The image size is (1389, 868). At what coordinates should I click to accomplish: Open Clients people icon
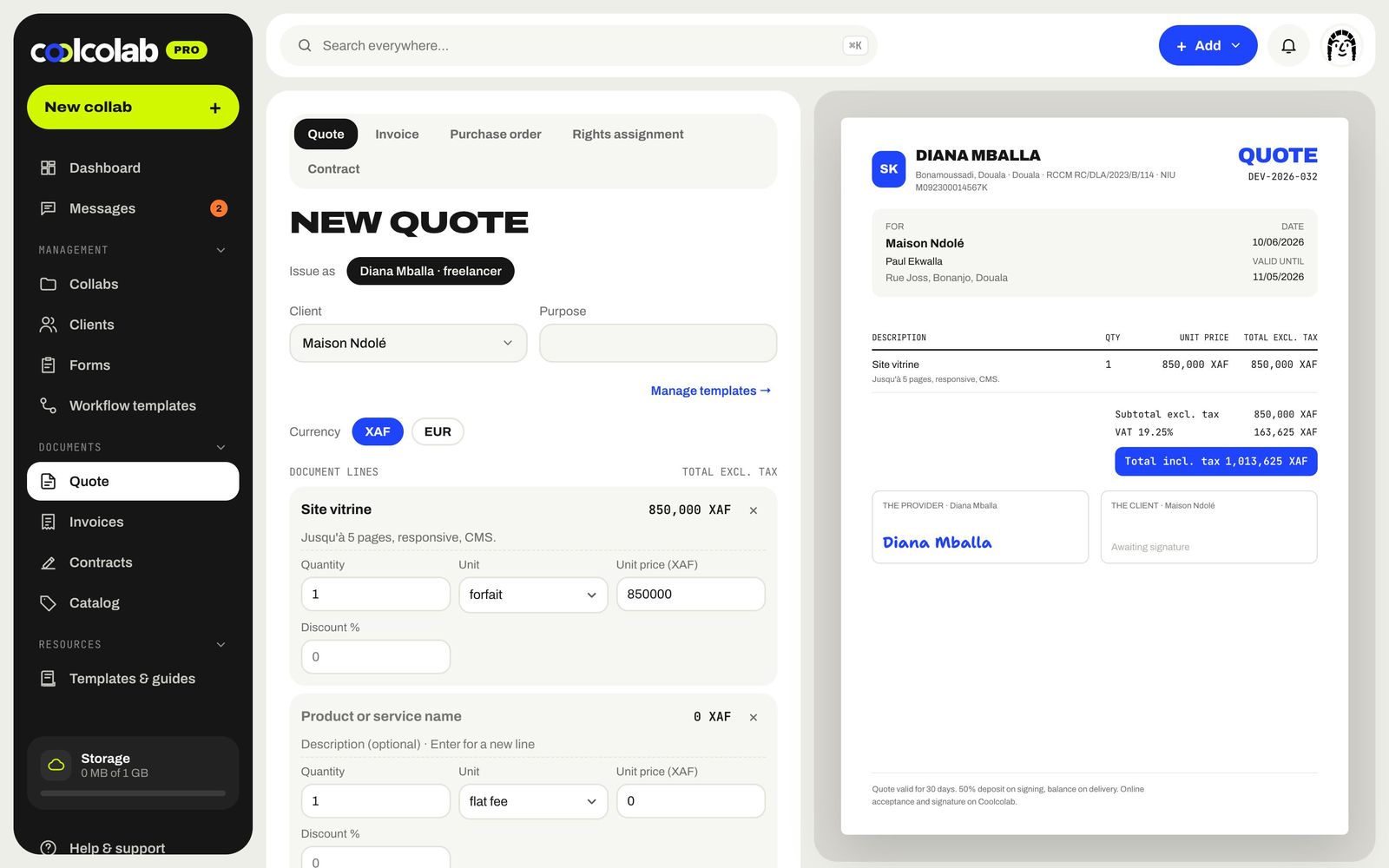[49, 325]
